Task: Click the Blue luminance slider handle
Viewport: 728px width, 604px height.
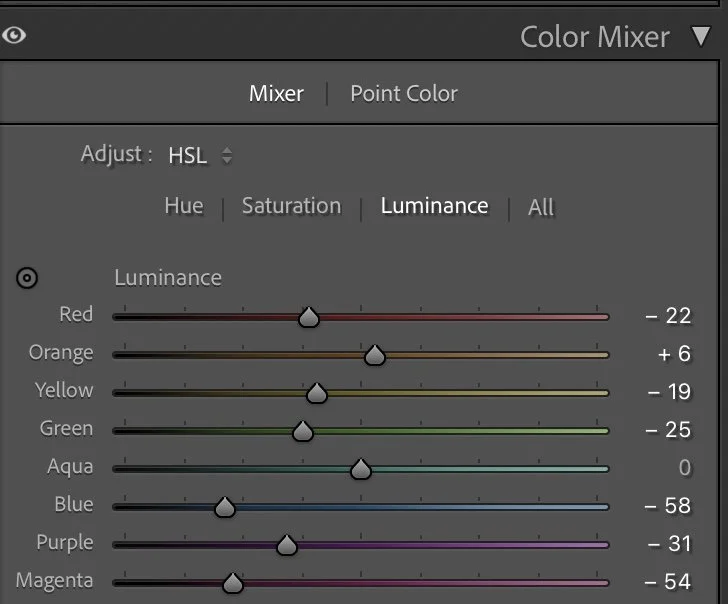Action: point(225,507)
